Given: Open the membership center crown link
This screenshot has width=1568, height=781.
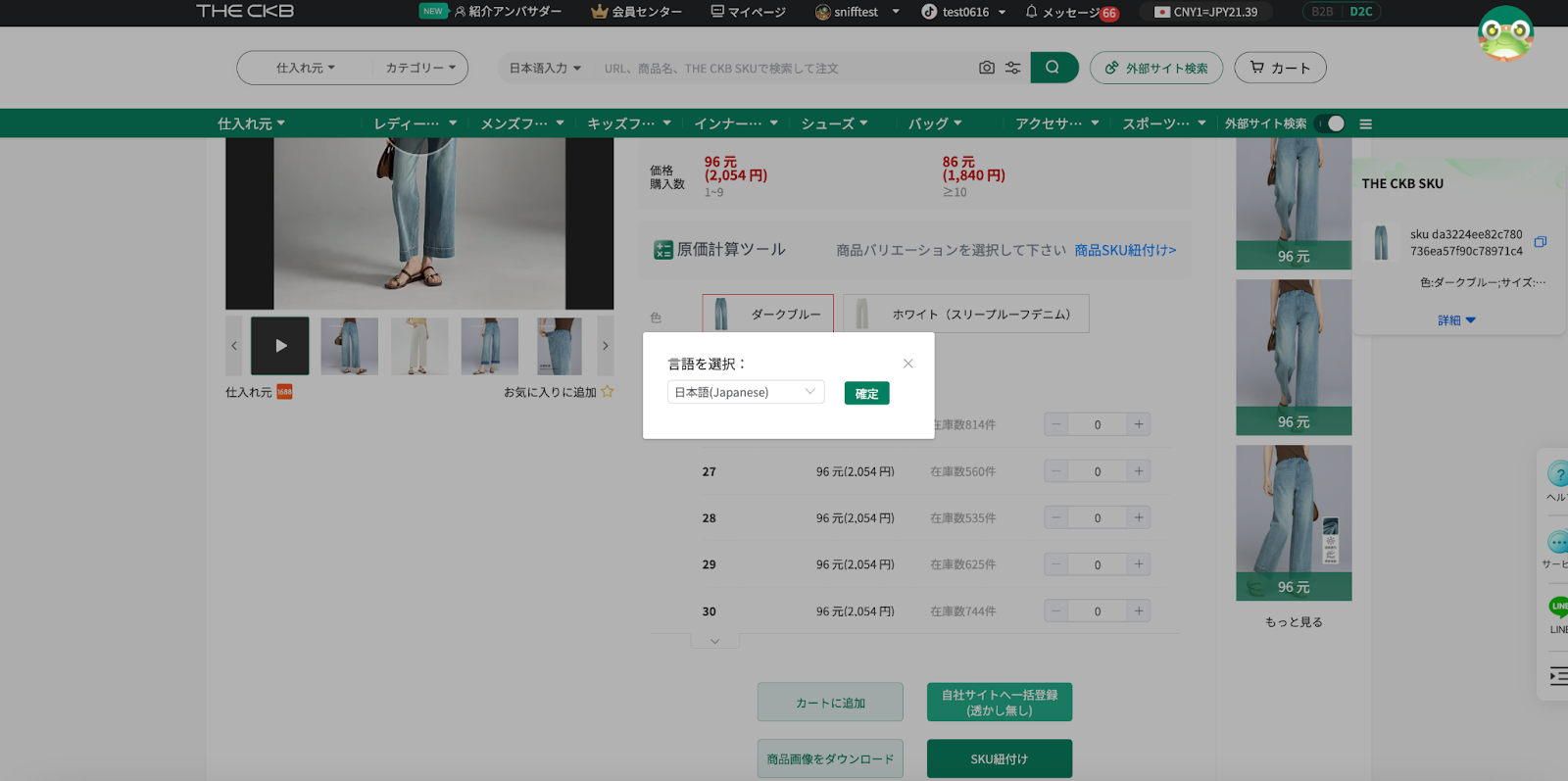Looking at the screenshot, I should pos(637,12).
